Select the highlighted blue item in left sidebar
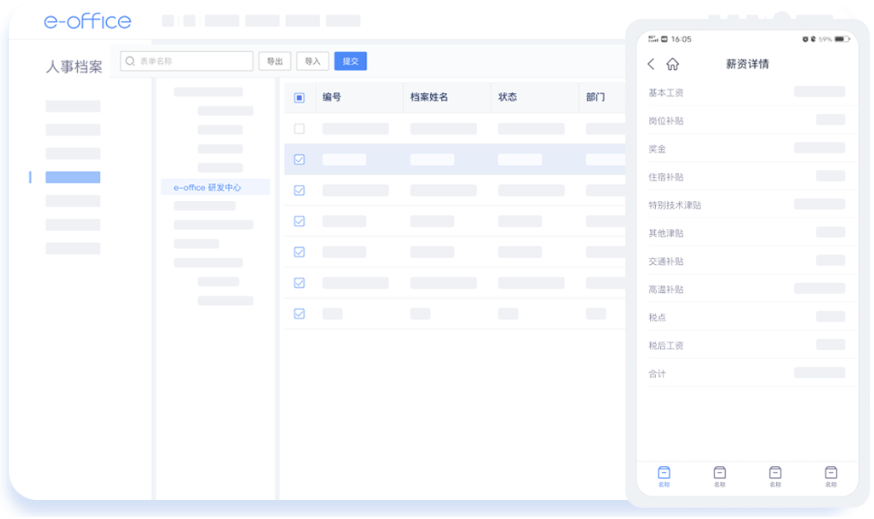 73,177
